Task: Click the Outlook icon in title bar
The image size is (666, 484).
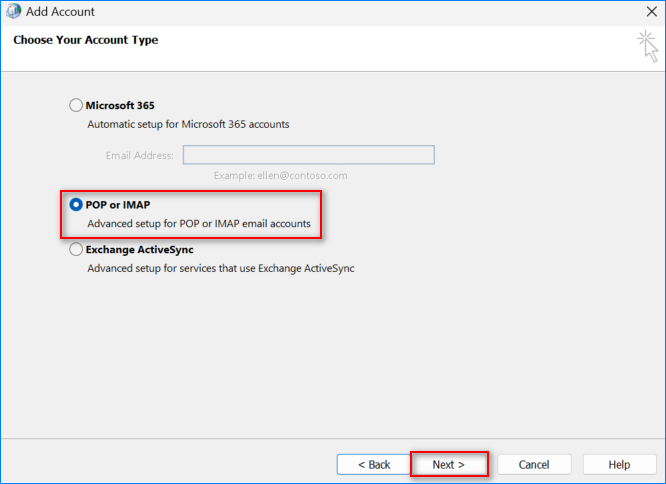Action: click(12, 12)
